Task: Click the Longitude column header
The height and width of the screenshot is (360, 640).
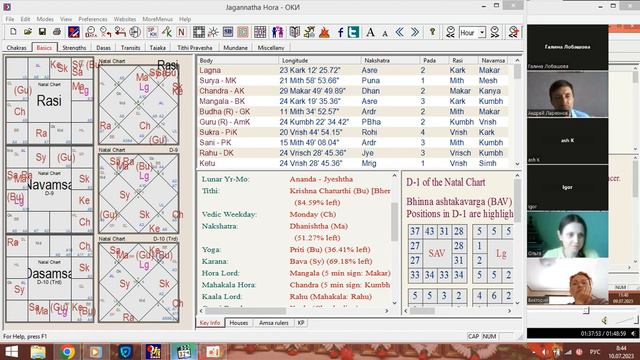Action: (x=320, y=60)
